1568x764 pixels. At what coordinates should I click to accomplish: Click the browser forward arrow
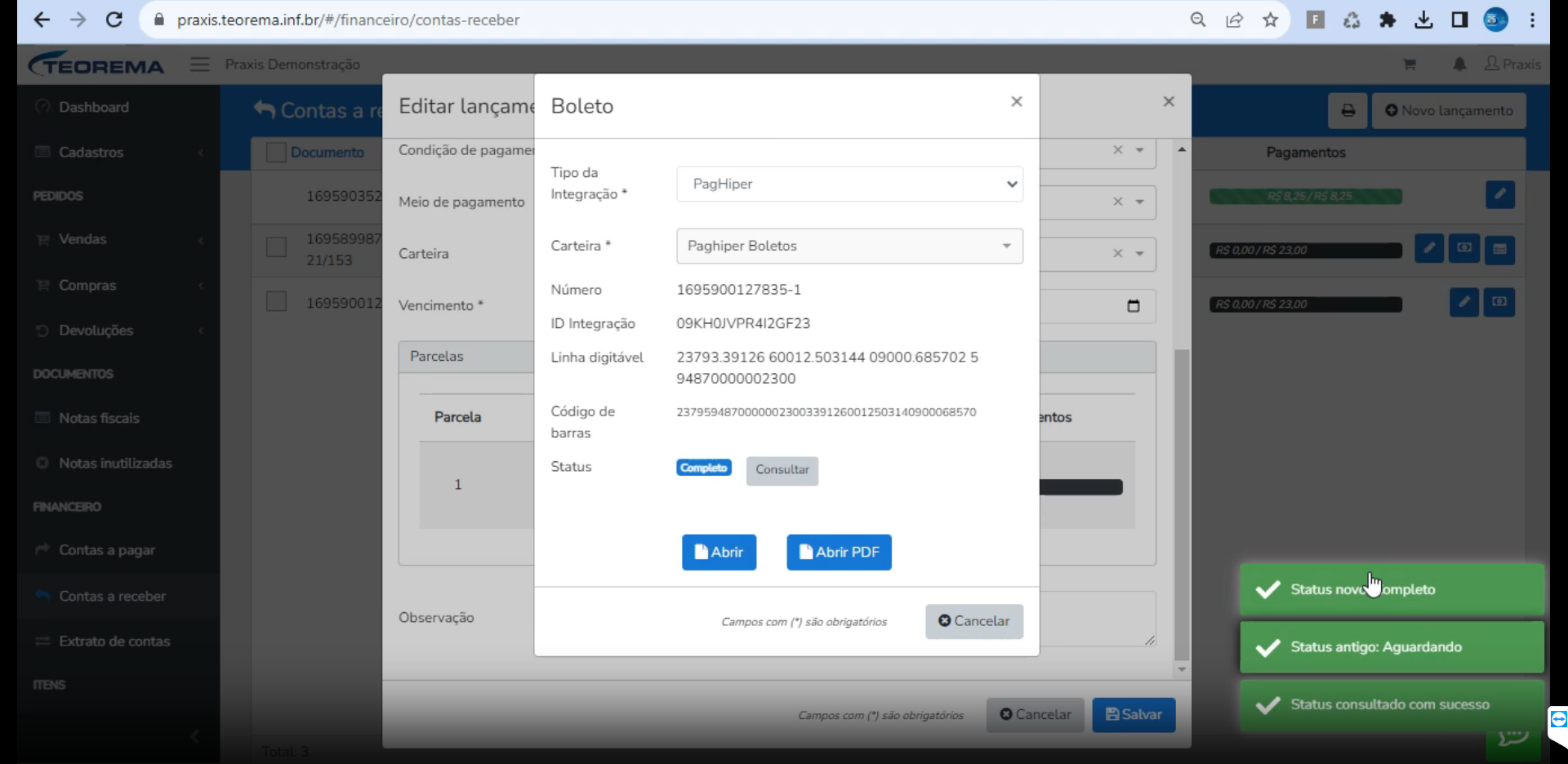(x=78, y=20)
